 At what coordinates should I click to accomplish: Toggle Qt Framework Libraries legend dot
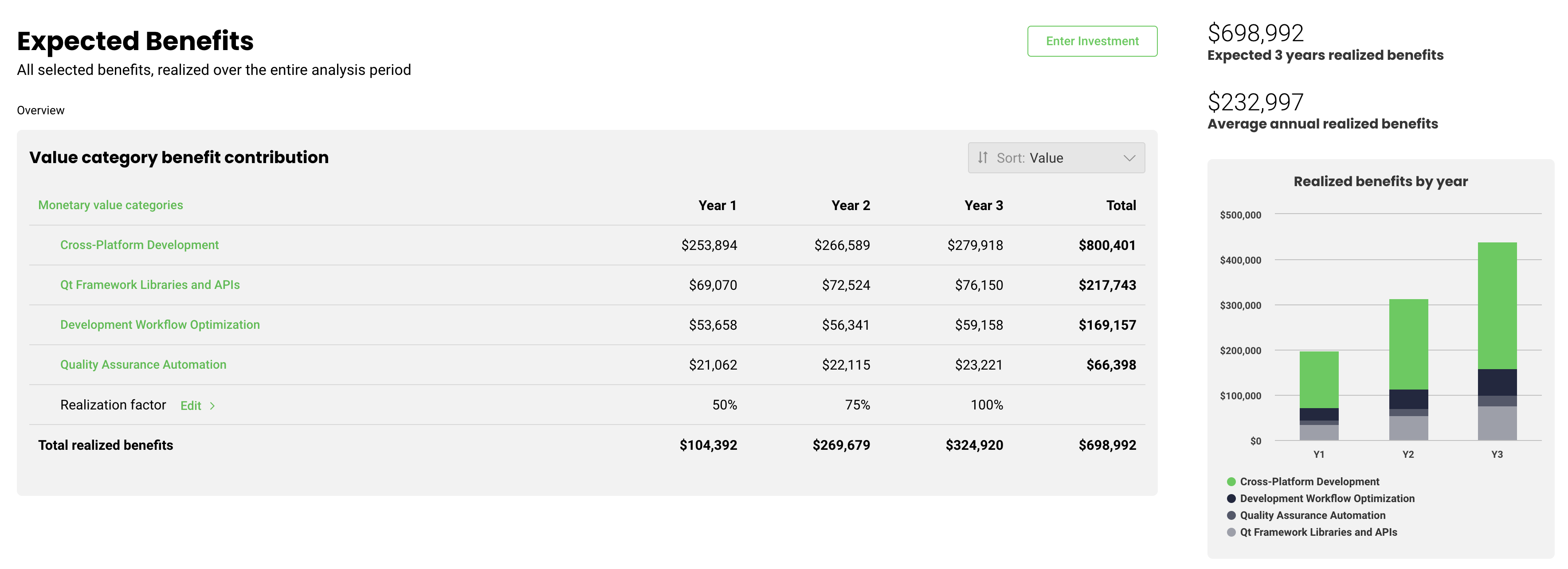[x=1231, y=532]
